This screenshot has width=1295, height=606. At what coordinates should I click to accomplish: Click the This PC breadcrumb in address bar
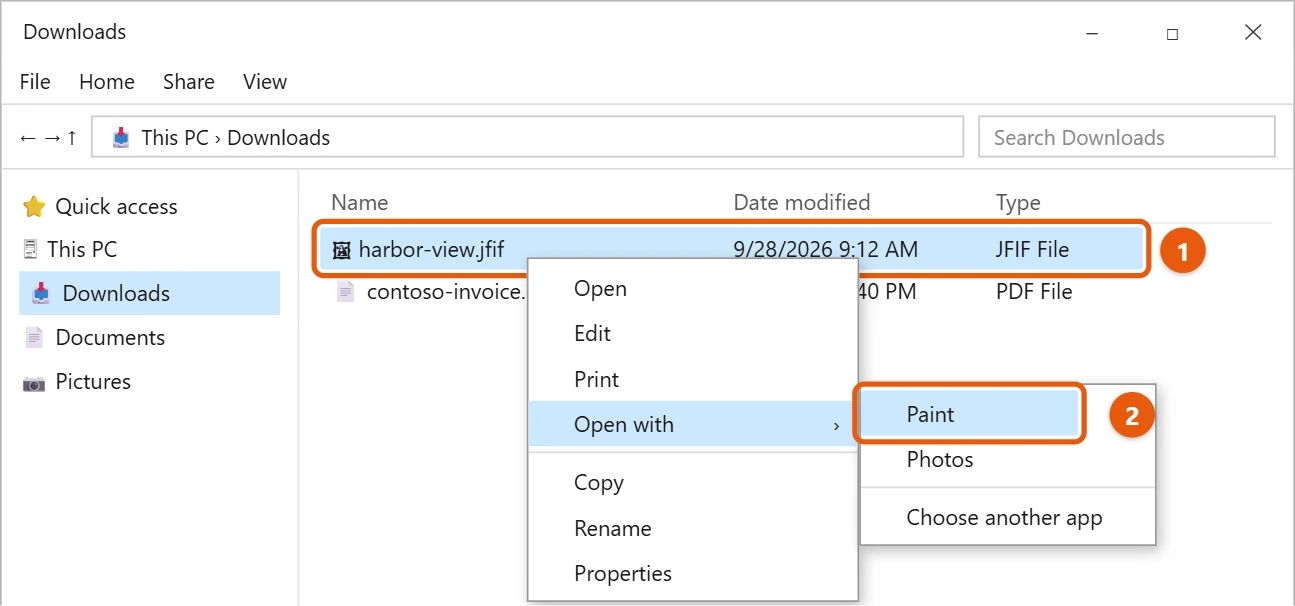(x=175, y=138)
